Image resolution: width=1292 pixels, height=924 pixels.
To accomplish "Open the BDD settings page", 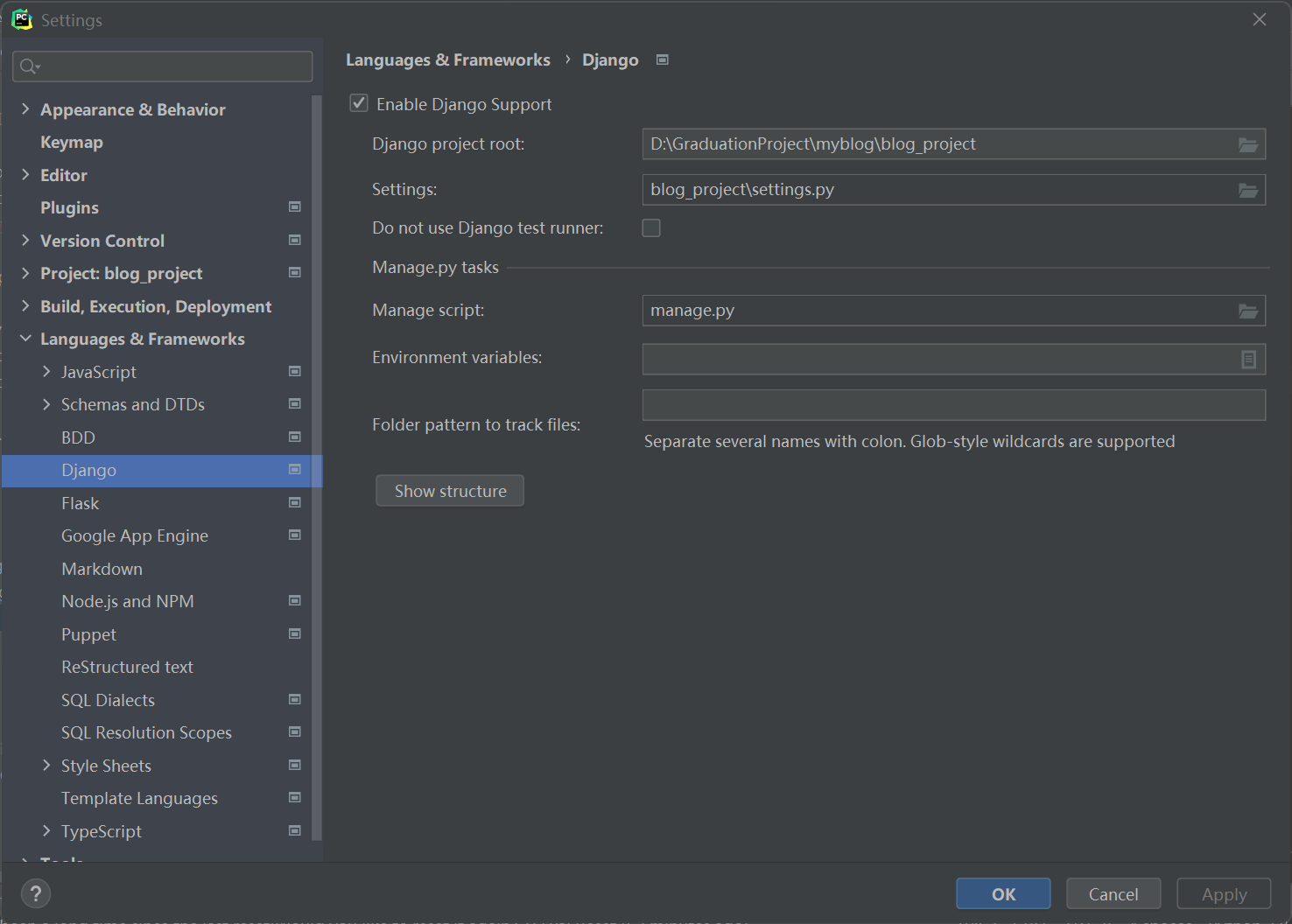I will click(78, 437).
